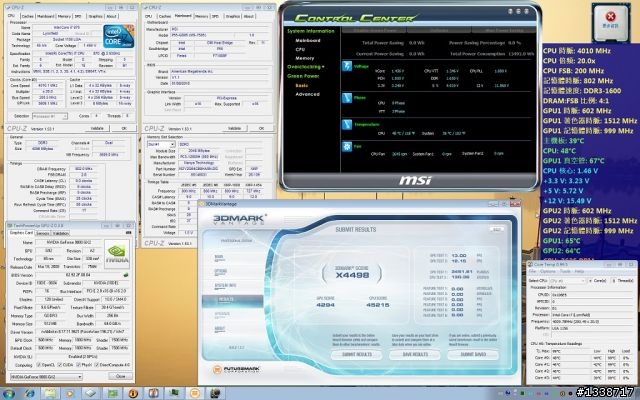
Task: Open the Windows Start menu orb
Action: (9, 394)
